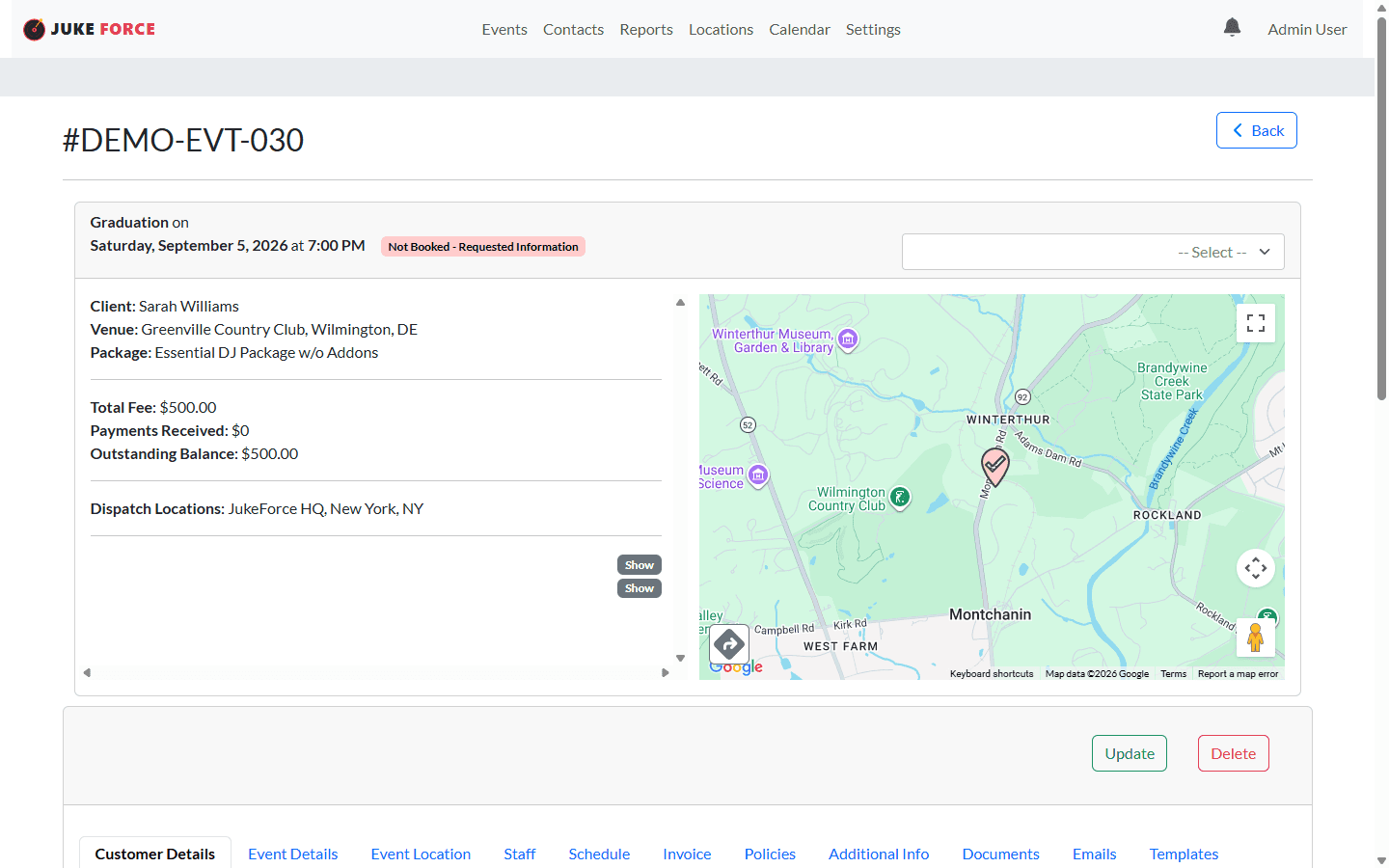Image resolution: width=1389 pixels, height=868 pixels.
Task: Toggle fullscreen map view
Action: point(1255,323)
